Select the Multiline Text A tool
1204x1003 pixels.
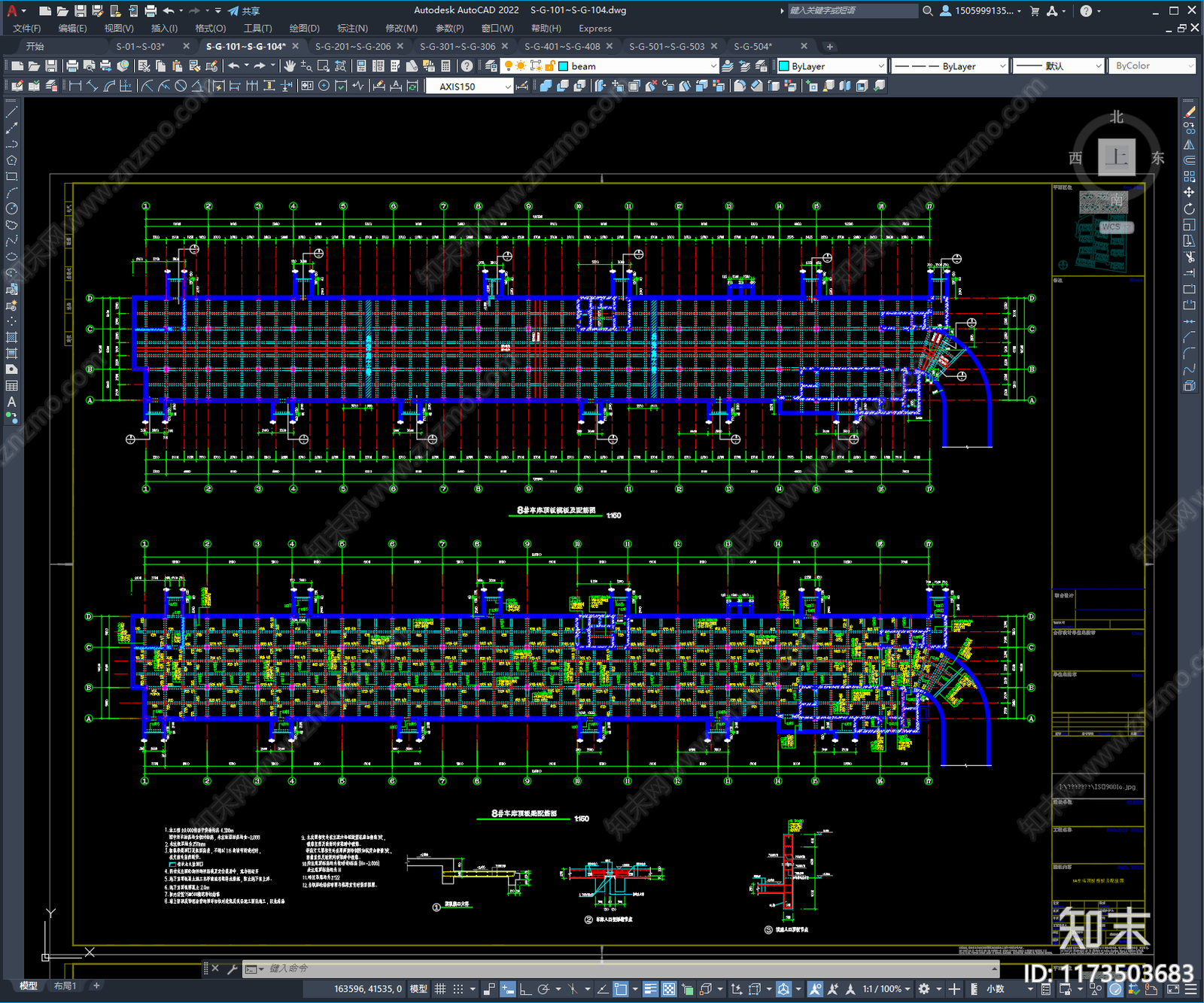[x=11, y=402]
